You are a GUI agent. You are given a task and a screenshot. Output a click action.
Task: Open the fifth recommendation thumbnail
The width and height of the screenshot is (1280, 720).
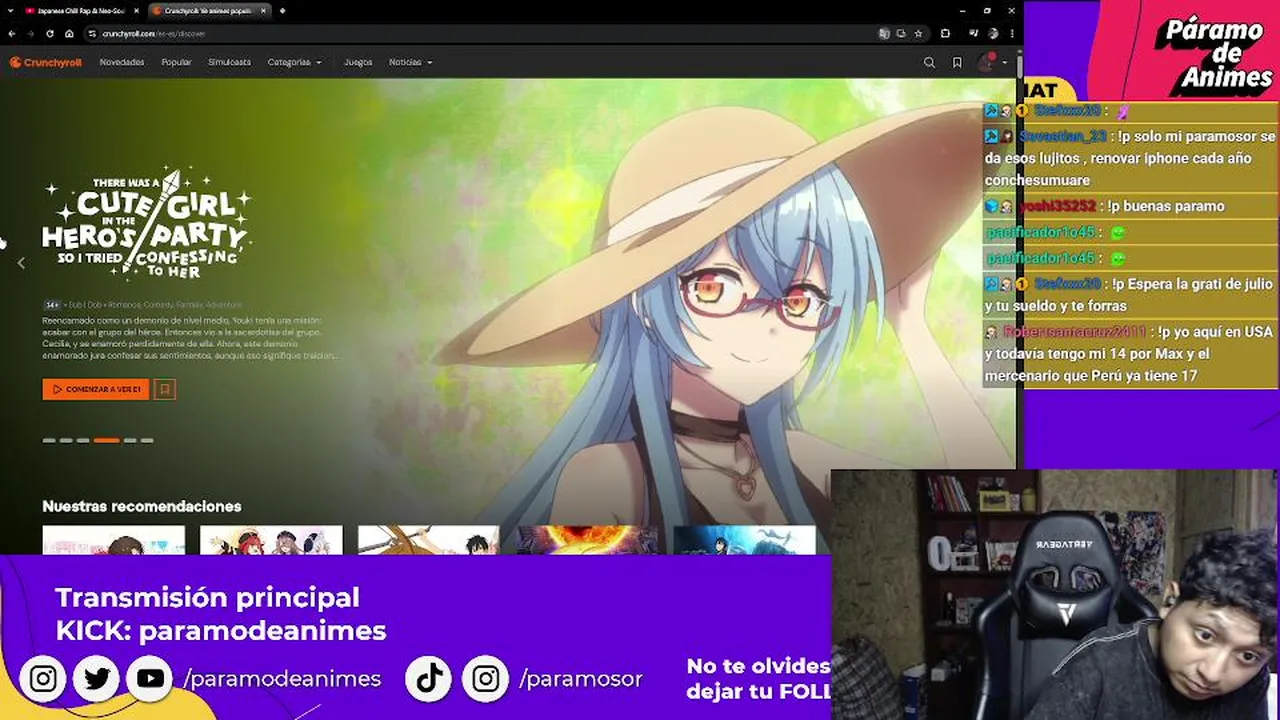(745, 540)
